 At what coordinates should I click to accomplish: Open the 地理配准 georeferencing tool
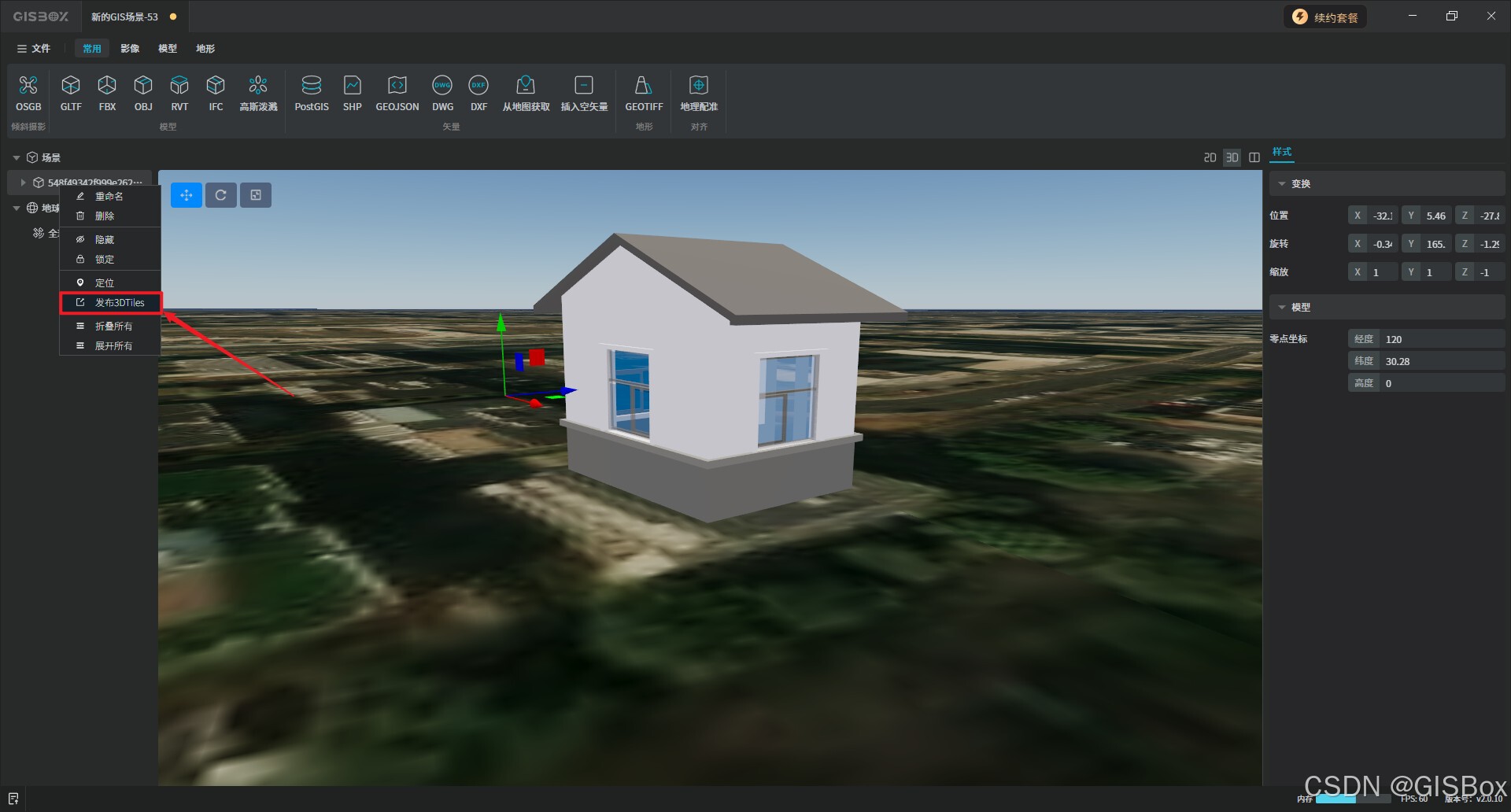tap(699, 93)
